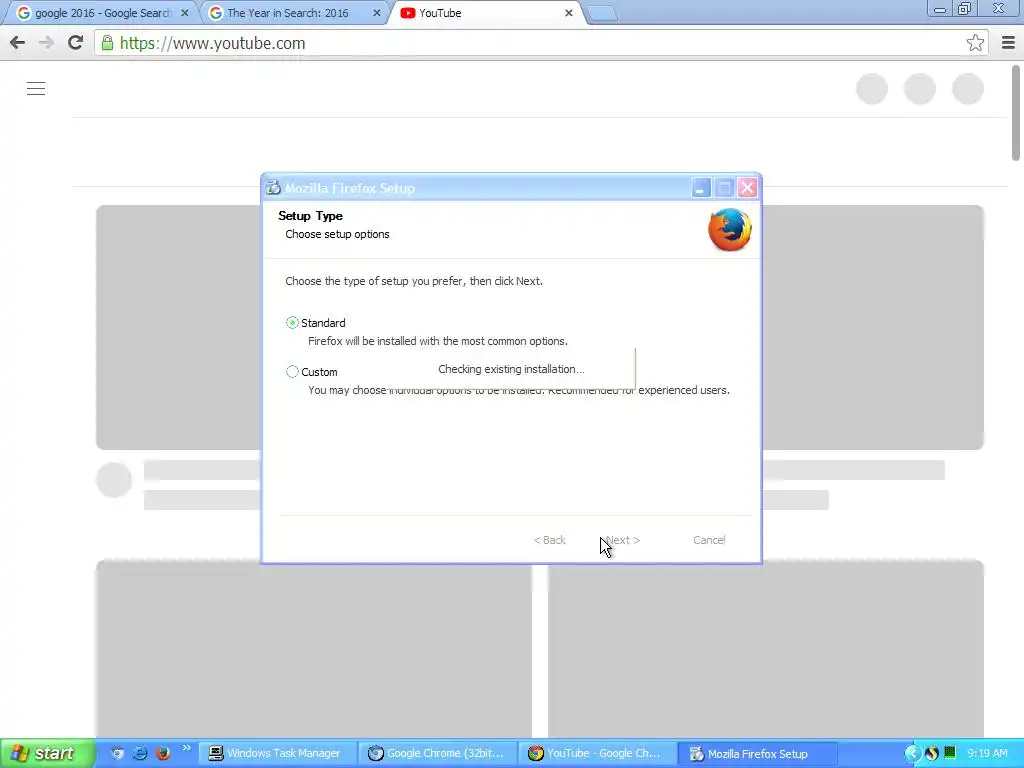The width and height of the screenshot is (1024, 768).
Task: Close 'The Year in Search: 2016' tab
Action: [x=377, y=13]
